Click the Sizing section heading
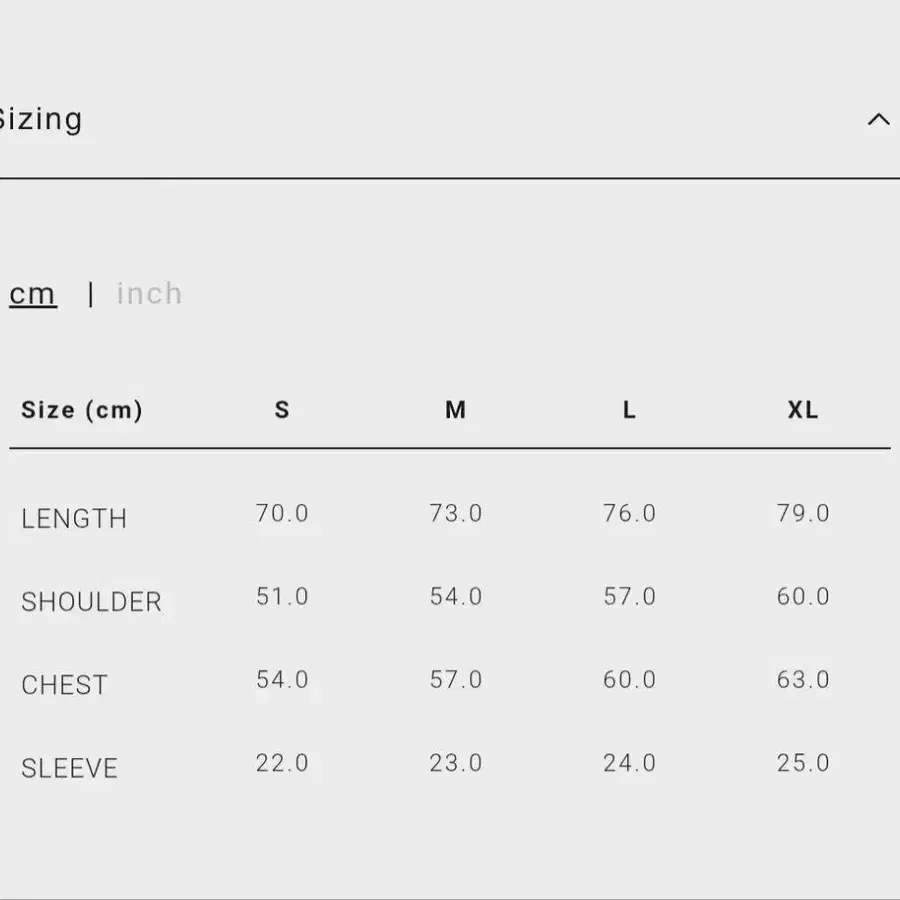This screenshot has height=900, width=900. [41, 119]
